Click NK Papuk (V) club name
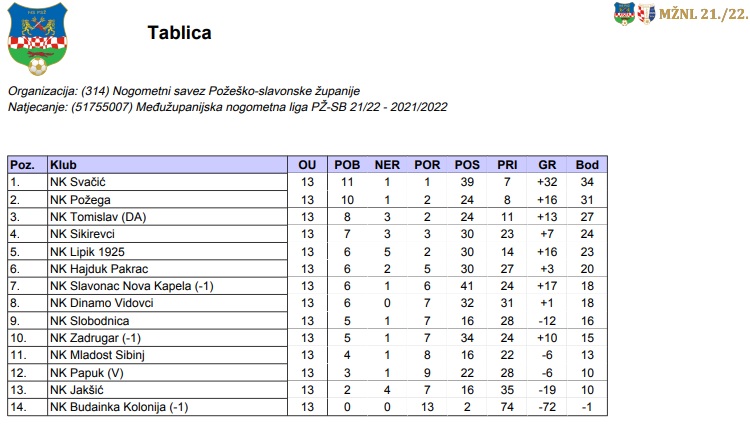Screen dimensions: 750x434 pos(86,372)
